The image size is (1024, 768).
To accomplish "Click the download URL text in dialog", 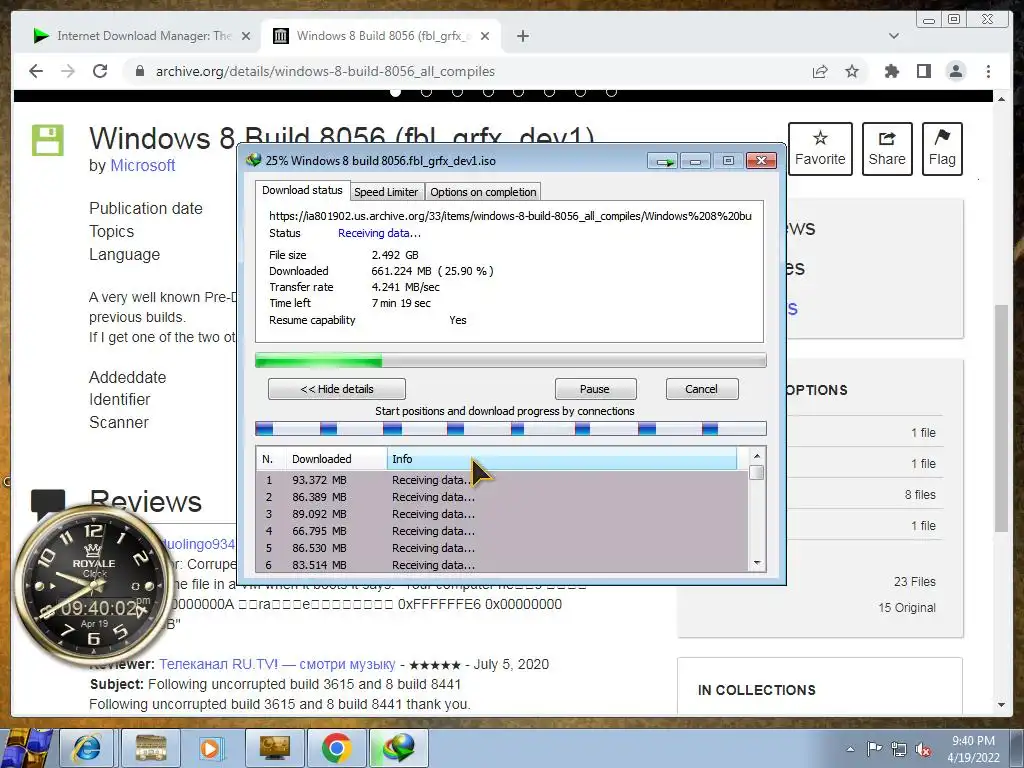I will coord(510,216).
